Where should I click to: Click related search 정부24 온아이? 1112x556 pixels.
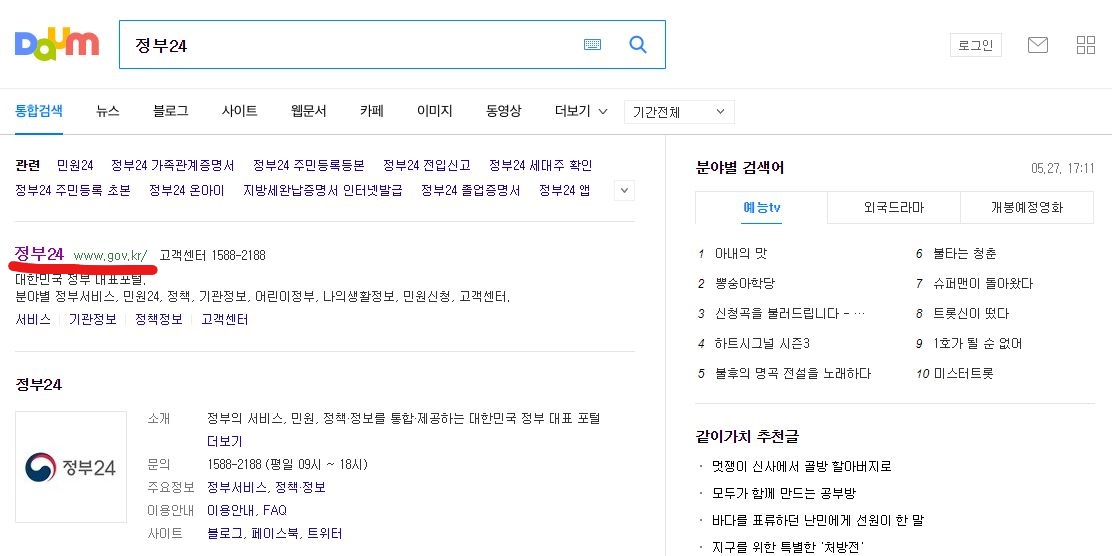click(x=187, y=191)
